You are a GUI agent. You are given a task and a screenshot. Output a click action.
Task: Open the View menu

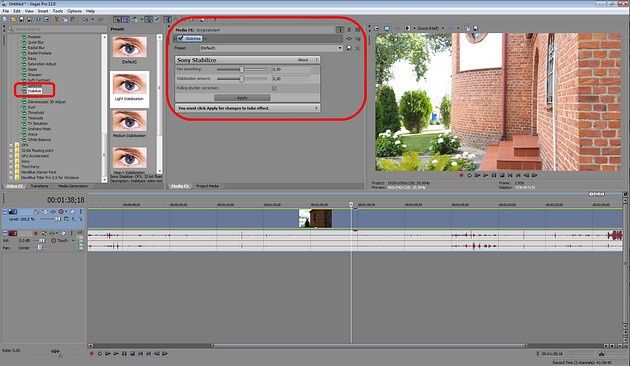click(29, 11)
